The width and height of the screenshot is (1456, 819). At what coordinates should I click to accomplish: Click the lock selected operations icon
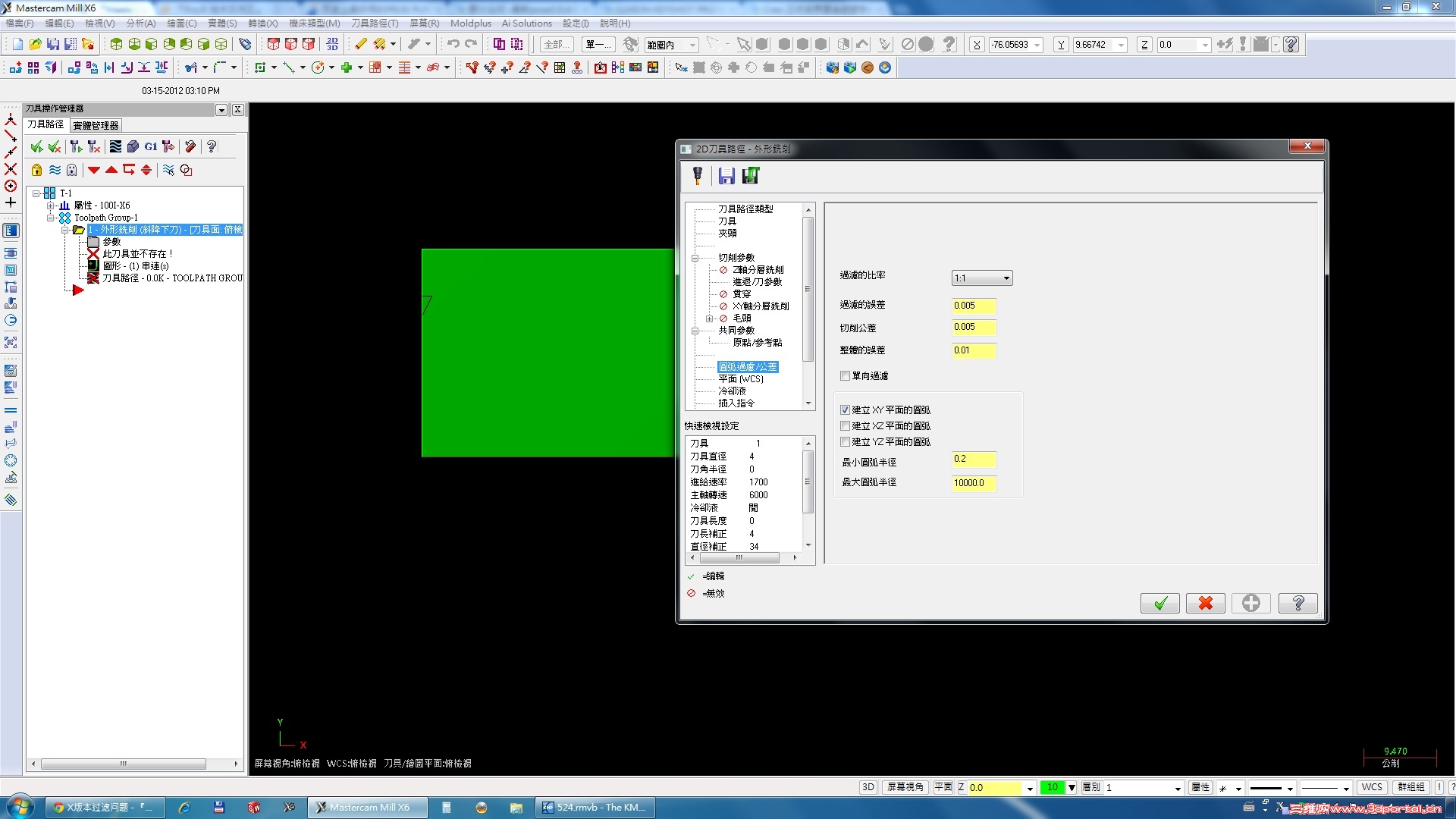(36, 170)
